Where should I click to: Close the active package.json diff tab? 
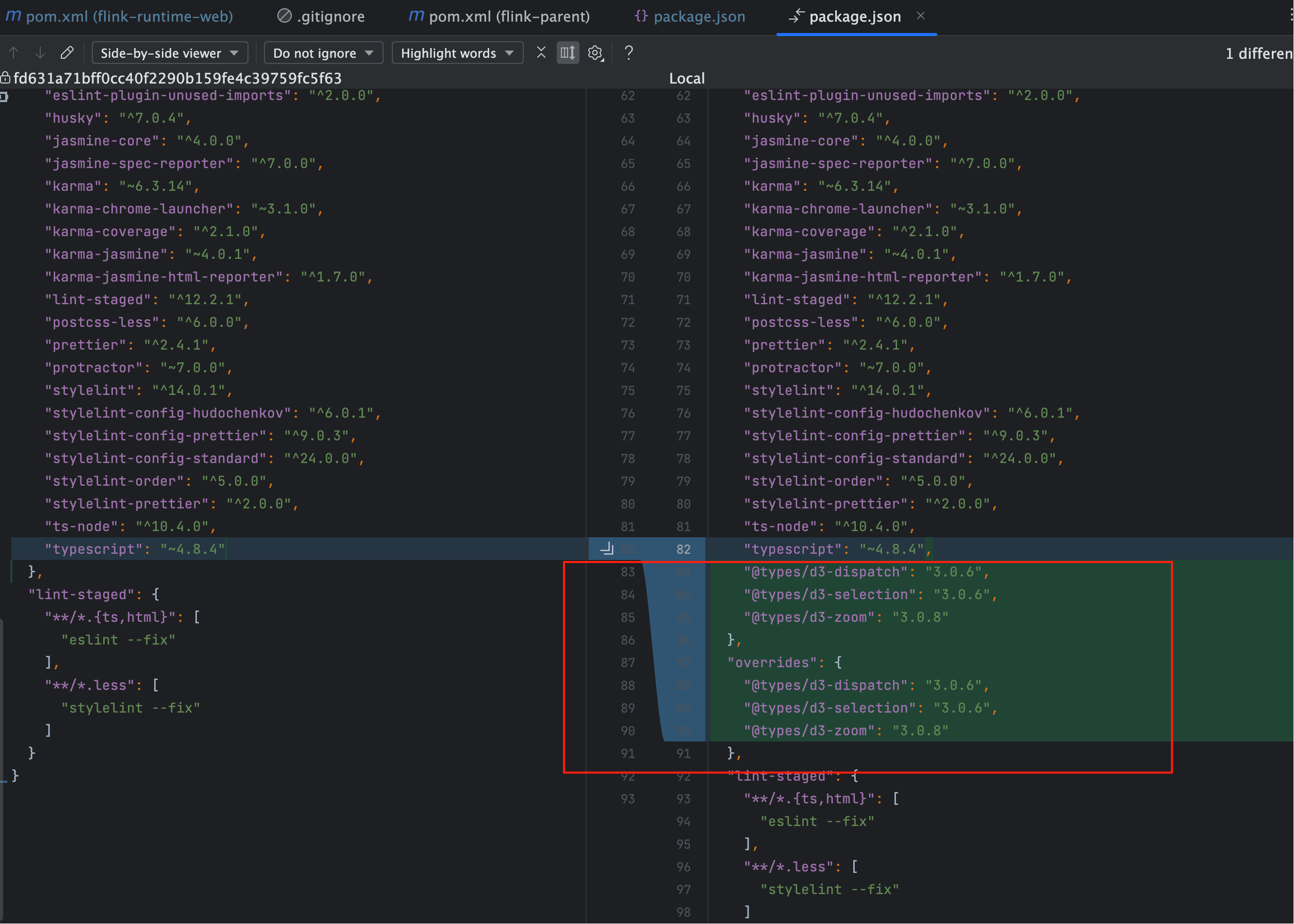coord(921,16)
